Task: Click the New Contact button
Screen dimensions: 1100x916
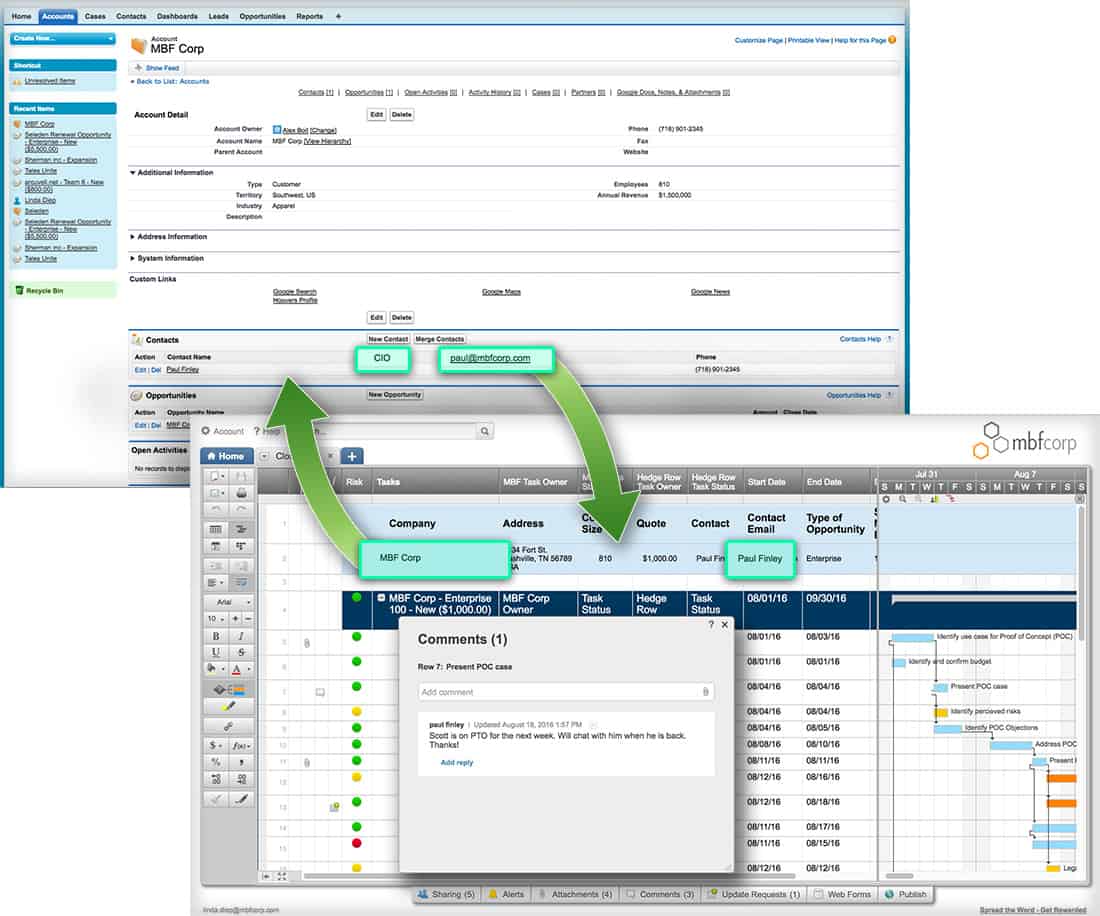Action: coord(388,339)
